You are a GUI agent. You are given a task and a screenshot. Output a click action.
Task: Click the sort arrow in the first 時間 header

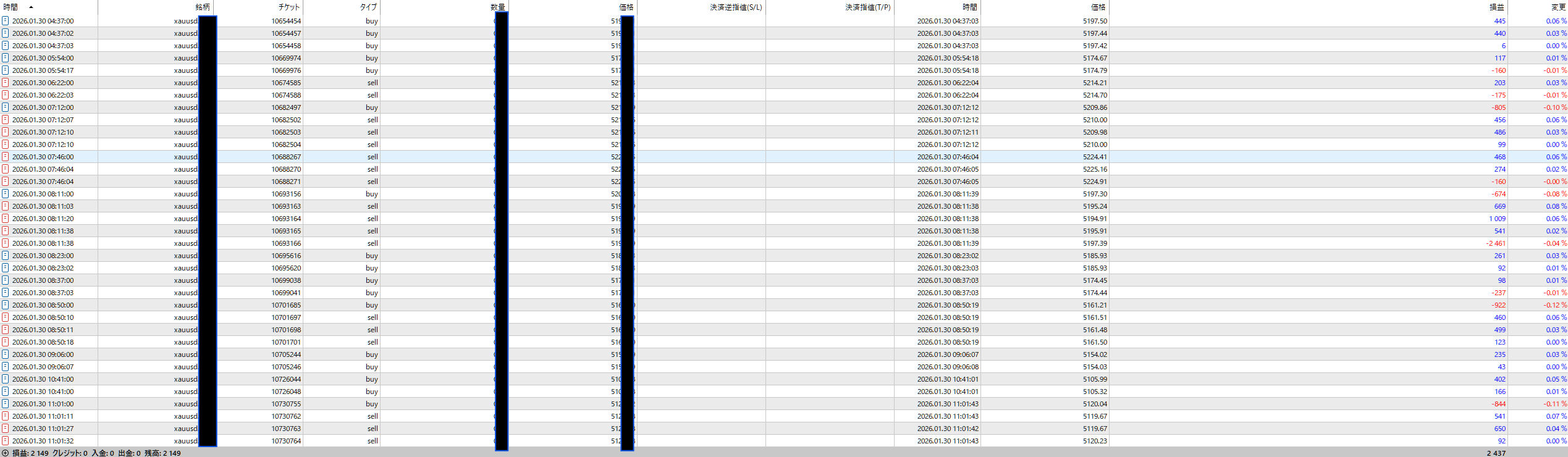click(31, 7)
